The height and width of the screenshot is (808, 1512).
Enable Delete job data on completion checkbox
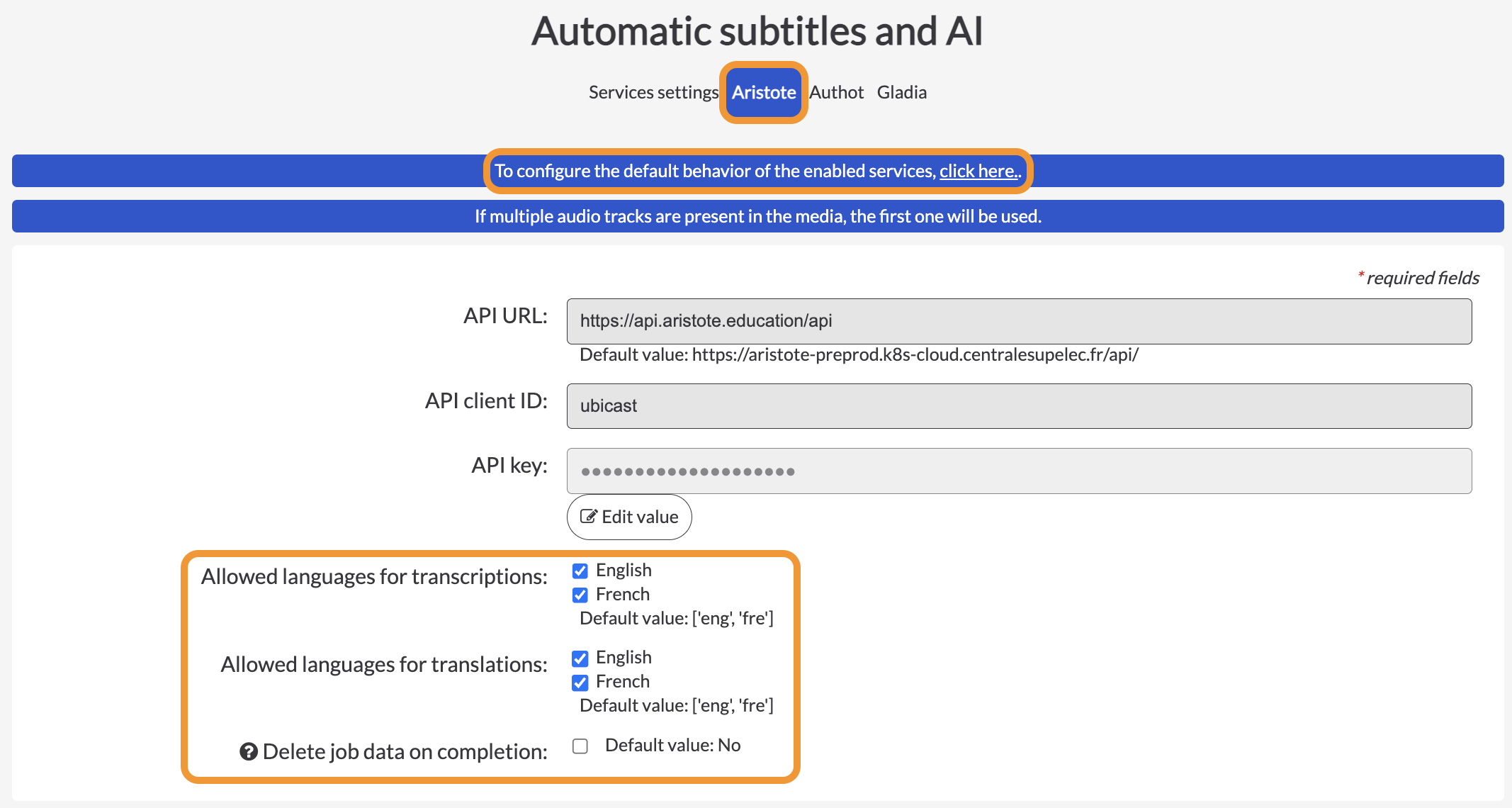pos(580,746)
